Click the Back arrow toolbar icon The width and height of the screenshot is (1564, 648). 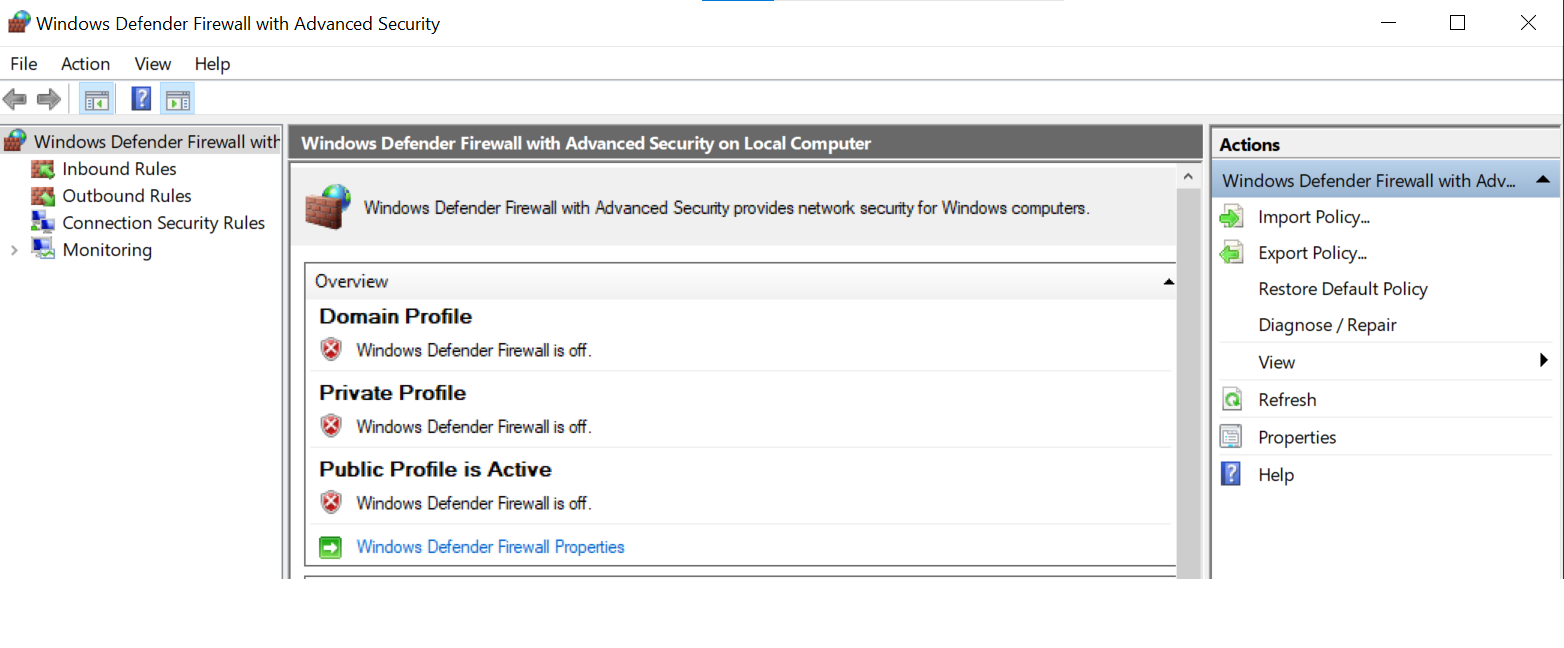point(14,99)
